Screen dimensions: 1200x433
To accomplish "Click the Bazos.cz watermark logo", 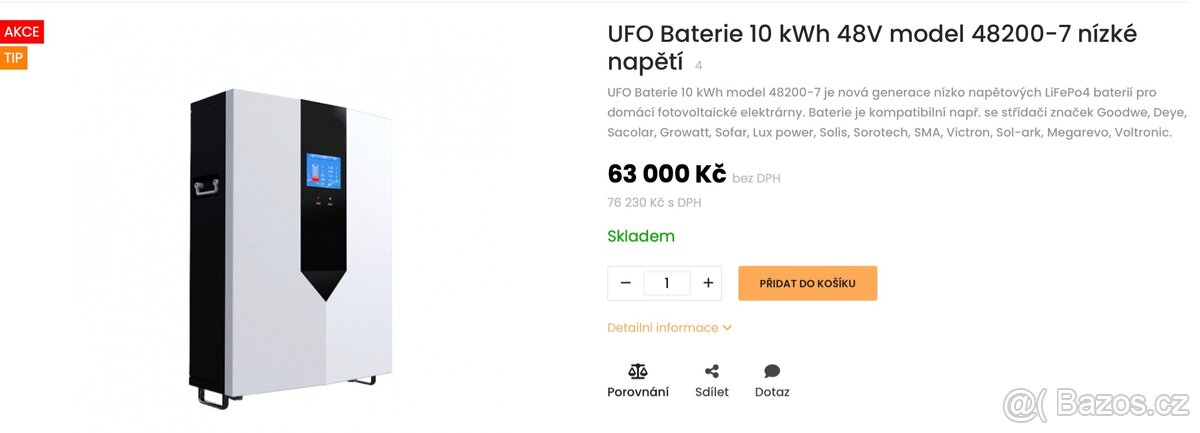I will pyautogui.click(x=1097, y=404).
